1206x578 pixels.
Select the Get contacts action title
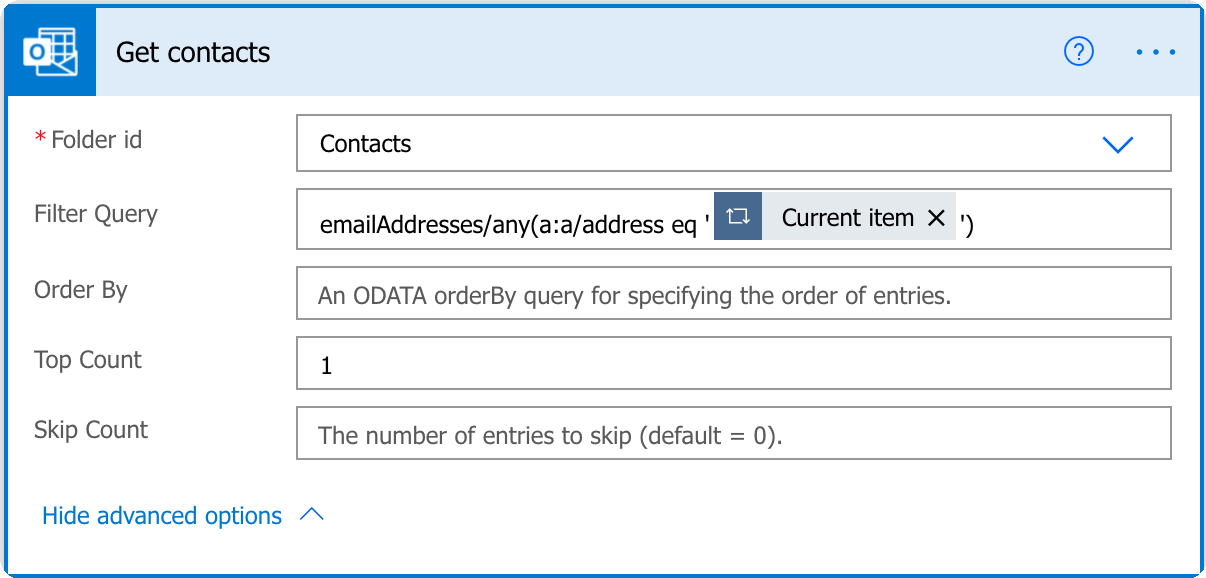click(x=193, y=53)
